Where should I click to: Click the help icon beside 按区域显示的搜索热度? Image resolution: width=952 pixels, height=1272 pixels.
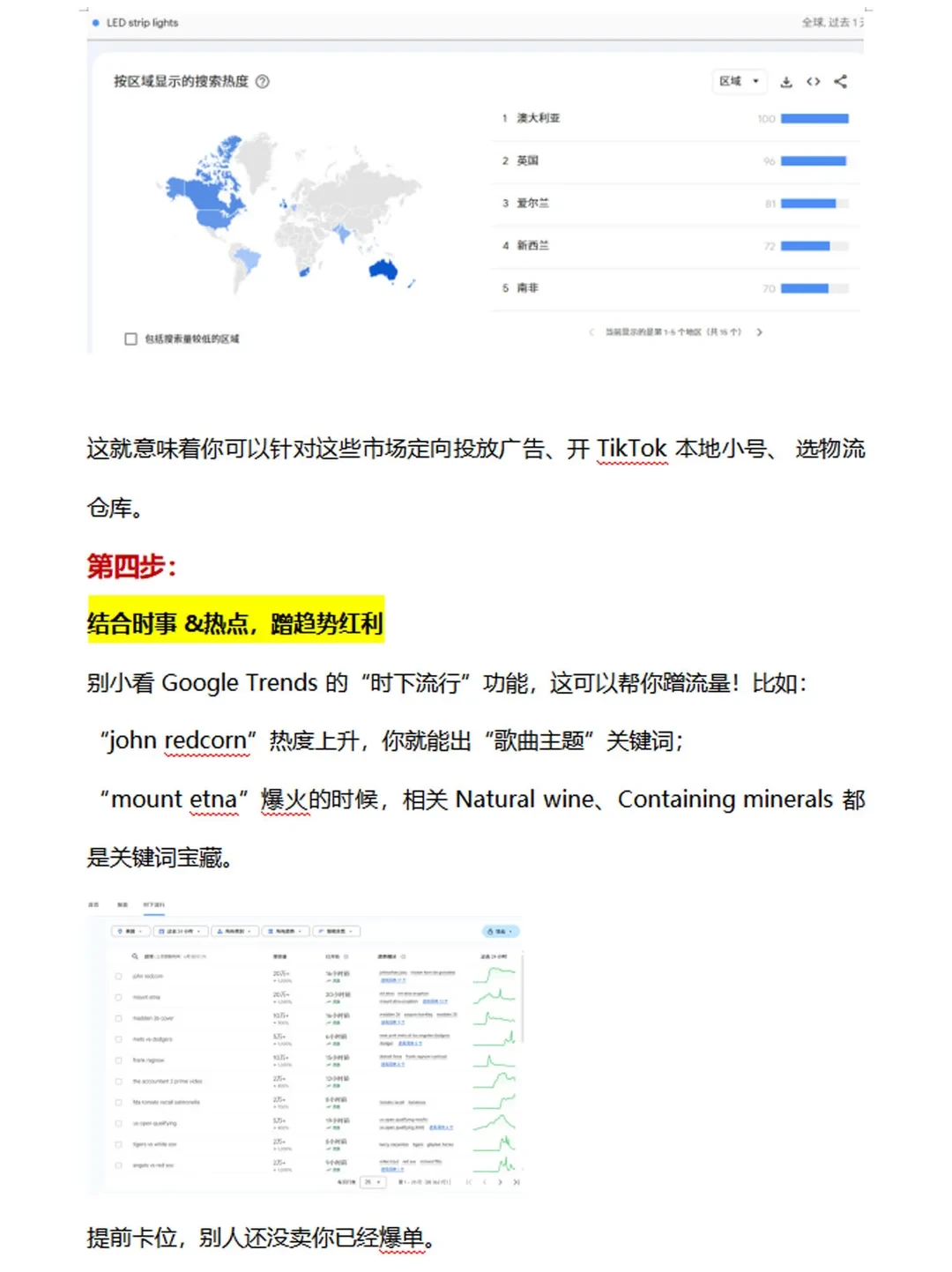point(262,81)
